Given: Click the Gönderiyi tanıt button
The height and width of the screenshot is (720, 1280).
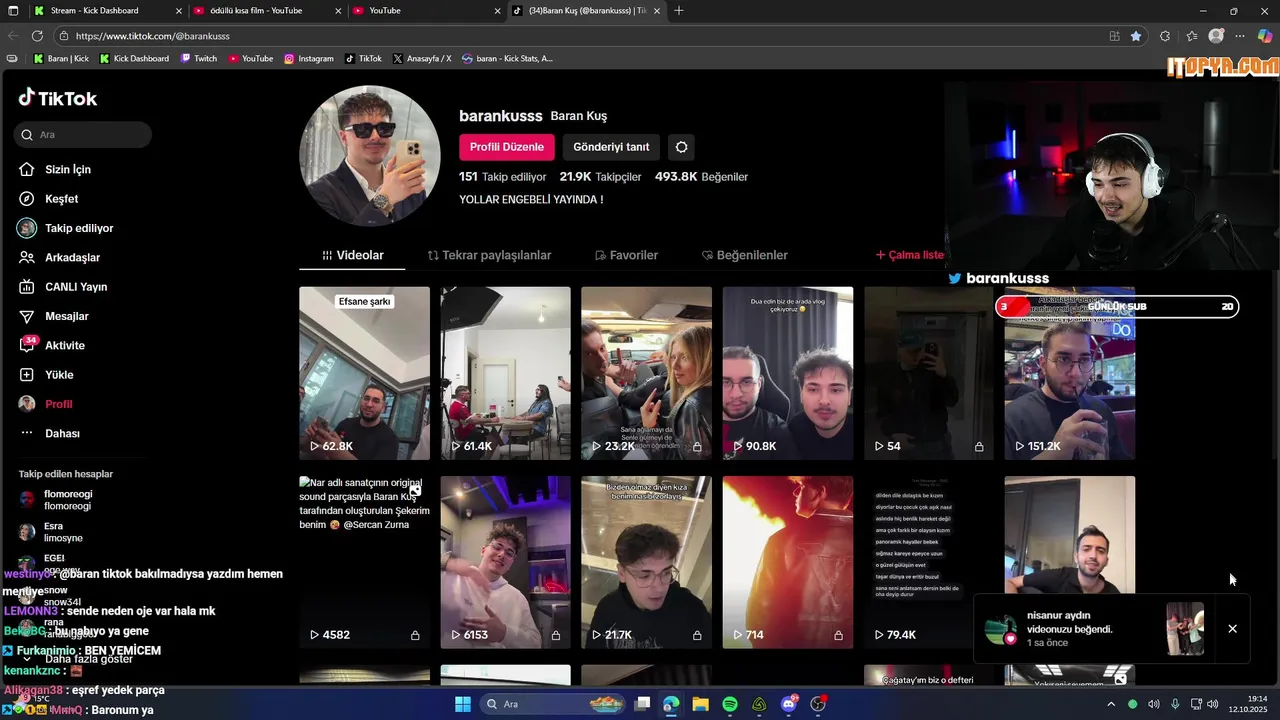Looking at the screenshot, I should coord(611,147).
